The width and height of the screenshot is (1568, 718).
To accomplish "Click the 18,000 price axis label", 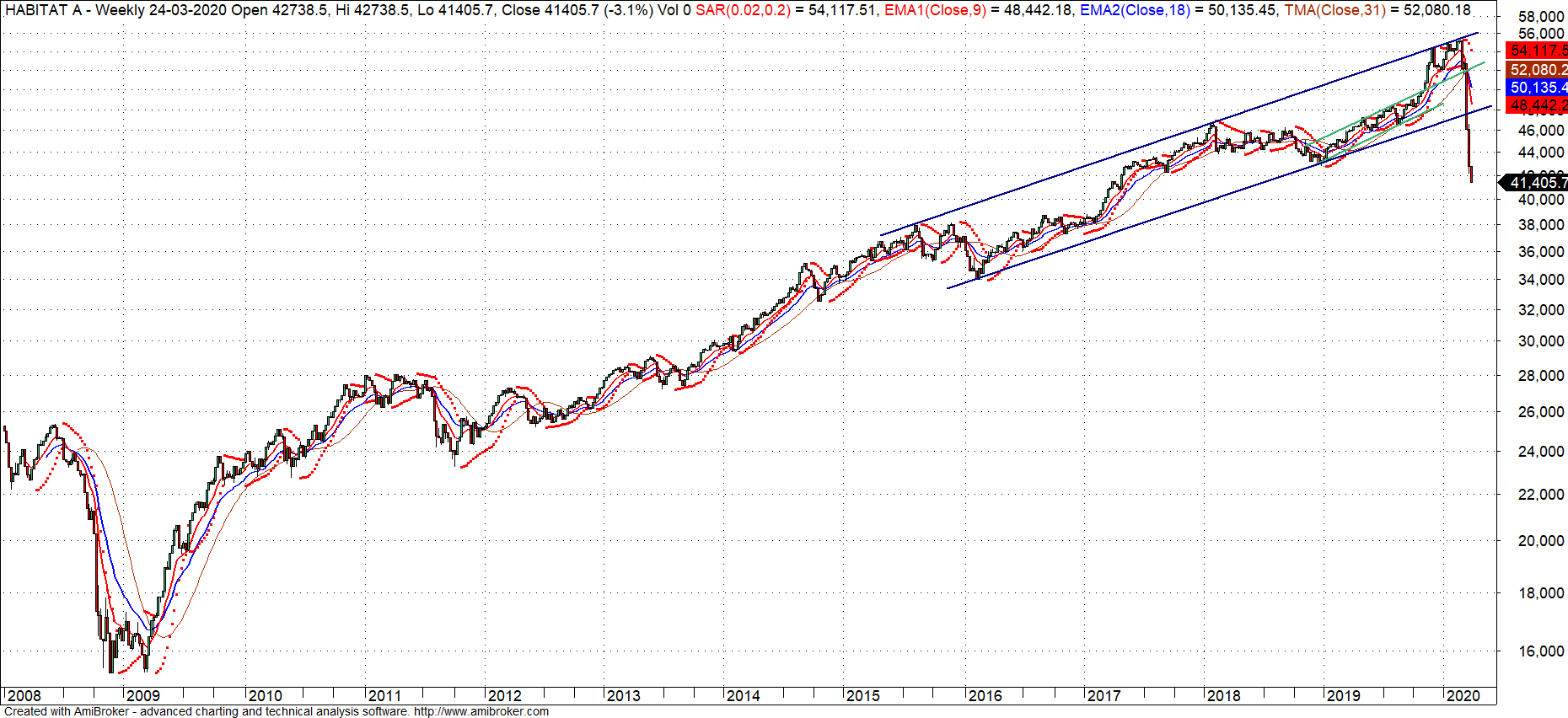I will coord(1541,593).
